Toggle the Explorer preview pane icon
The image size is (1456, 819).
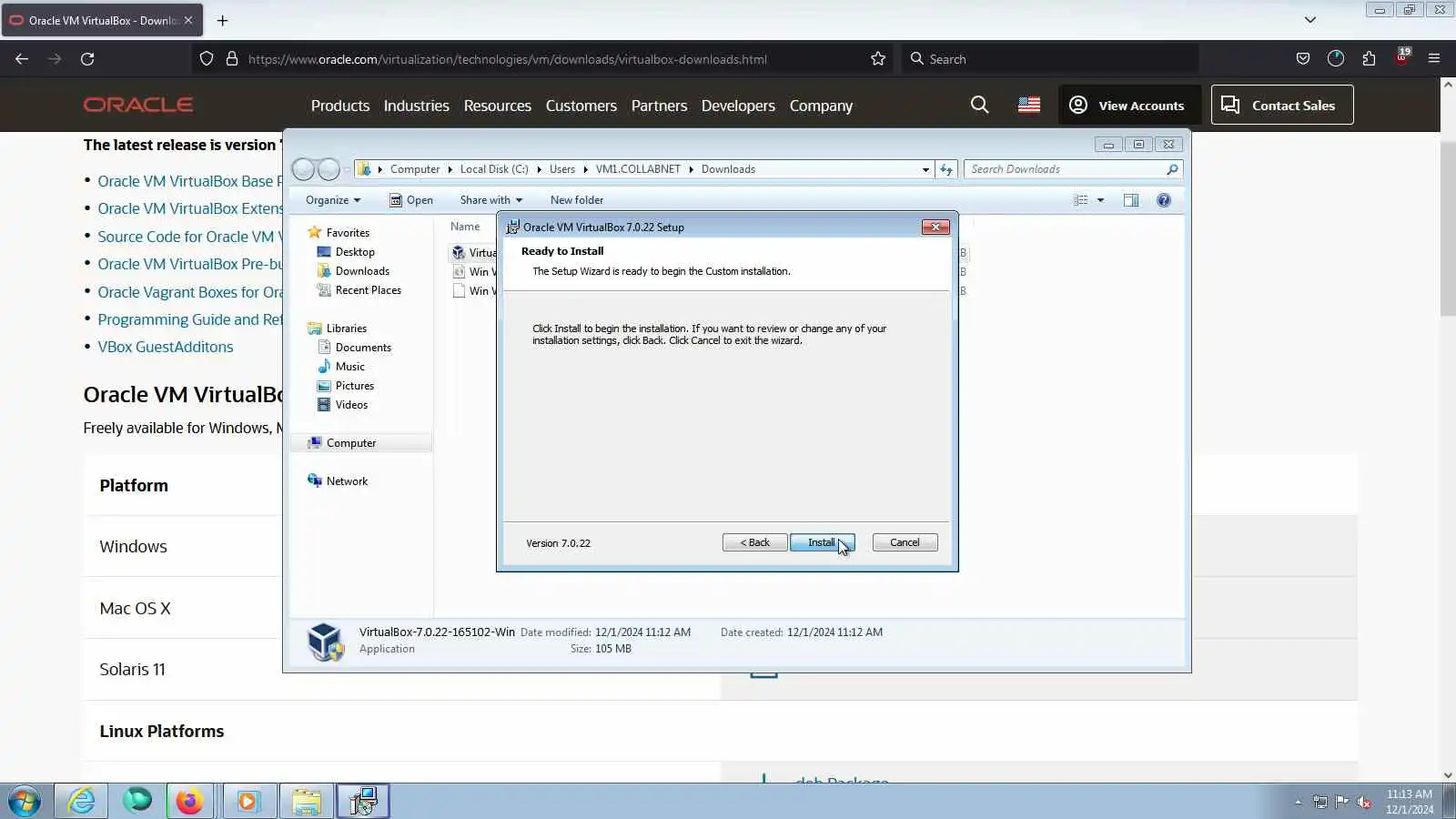point(1131,200)
